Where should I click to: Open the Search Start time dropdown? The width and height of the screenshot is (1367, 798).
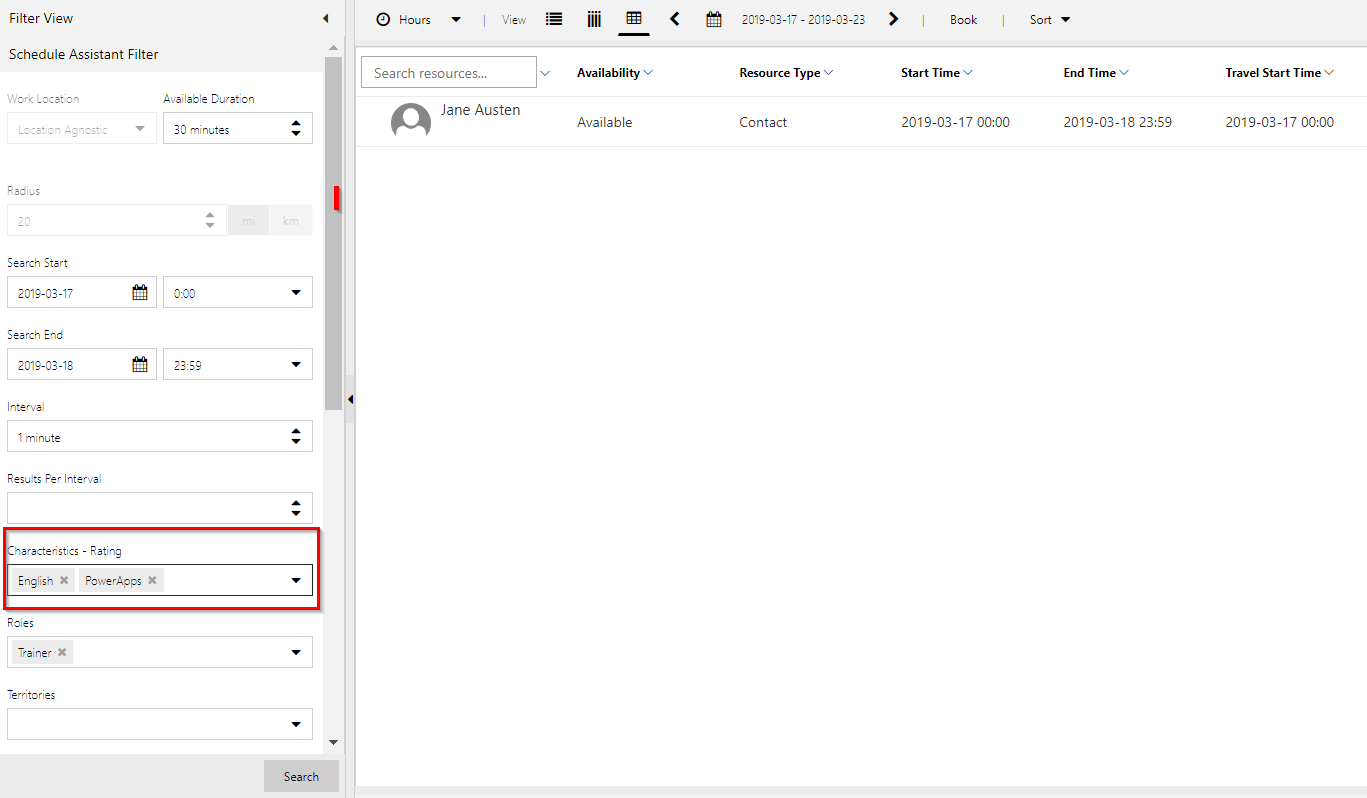[x=296, y=293]
